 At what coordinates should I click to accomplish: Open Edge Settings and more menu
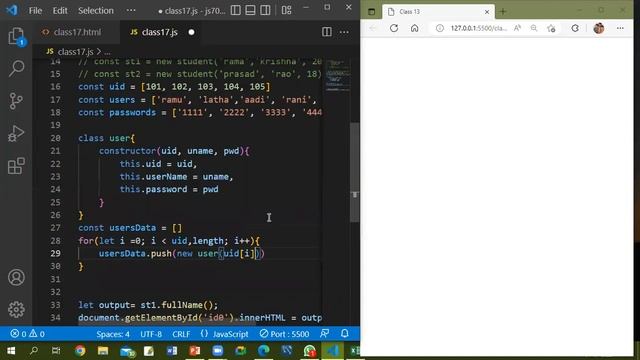(620, 28)
